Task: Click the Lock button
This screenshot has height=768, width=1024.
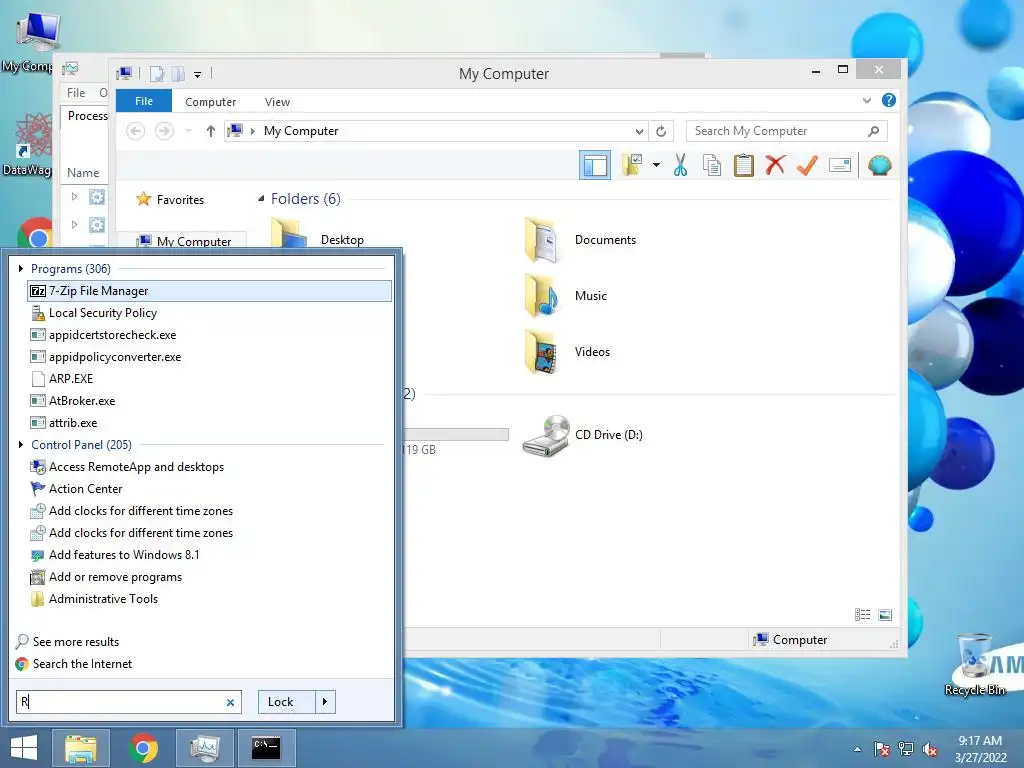Action: pos(286,702)
